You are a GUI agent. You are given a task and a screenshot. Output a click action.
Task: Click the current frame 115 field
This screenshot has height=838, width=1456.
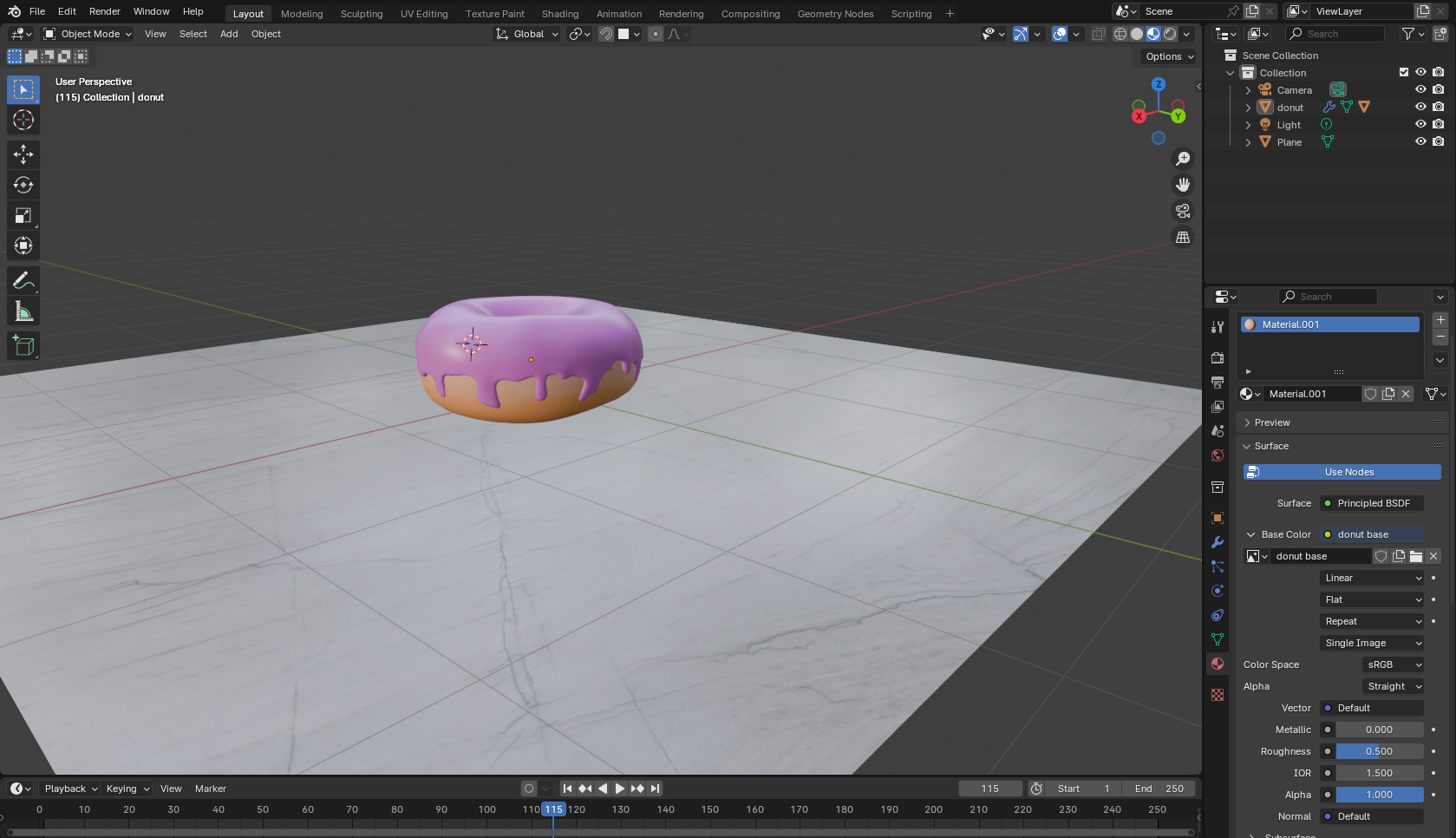click(990, 789)
